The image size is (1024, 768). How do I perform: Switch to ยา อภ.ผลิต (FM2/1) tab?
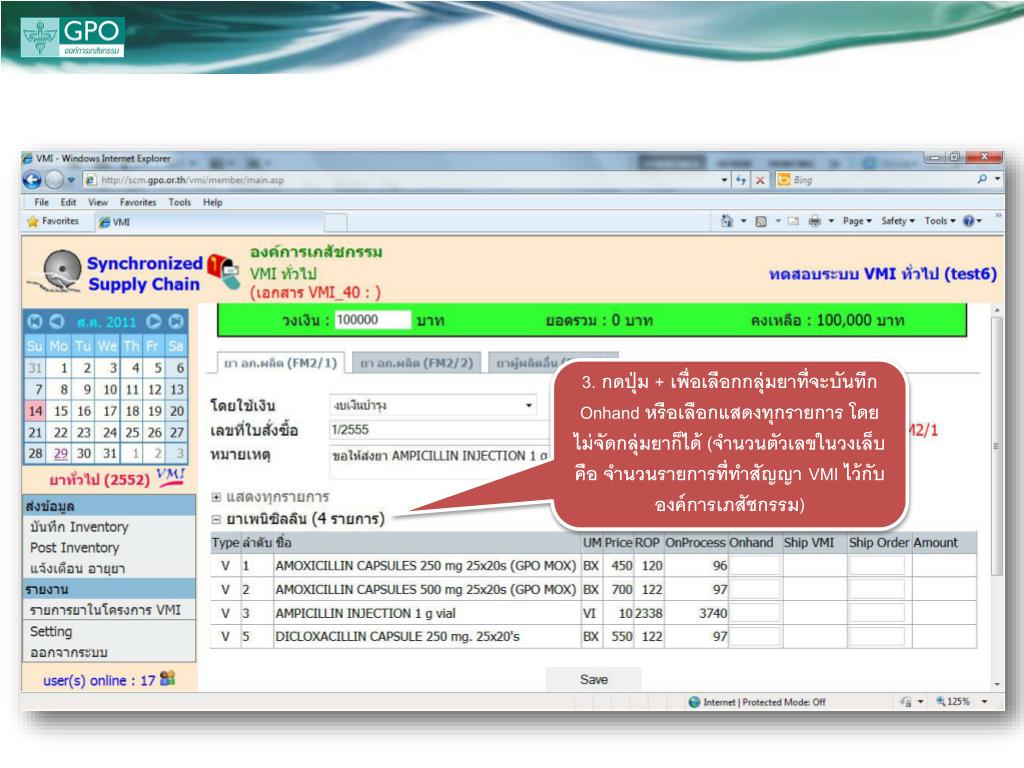281,362
